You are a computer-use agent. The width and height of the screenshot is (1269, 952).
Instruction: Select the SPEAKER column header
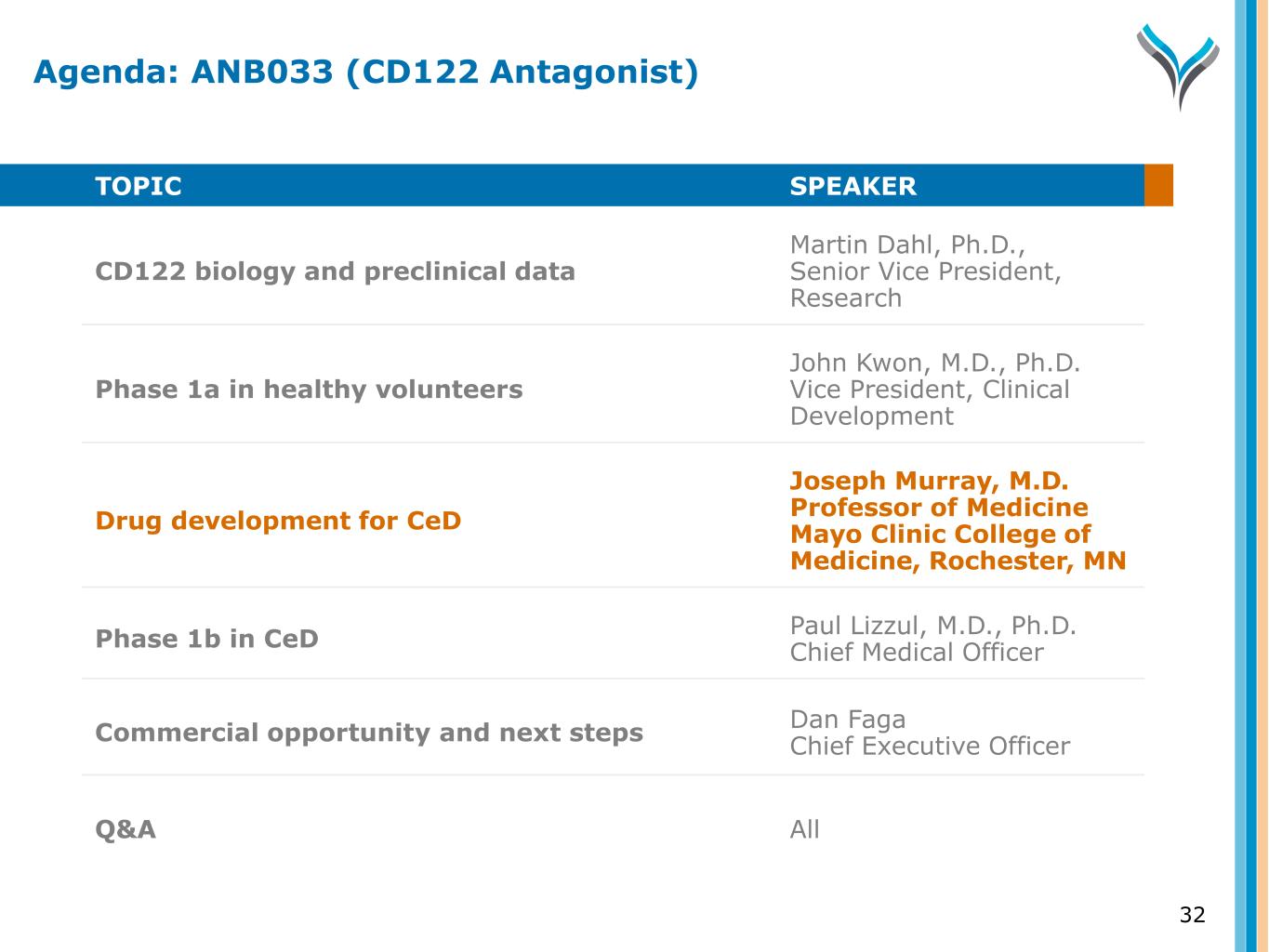pos(853,186)
